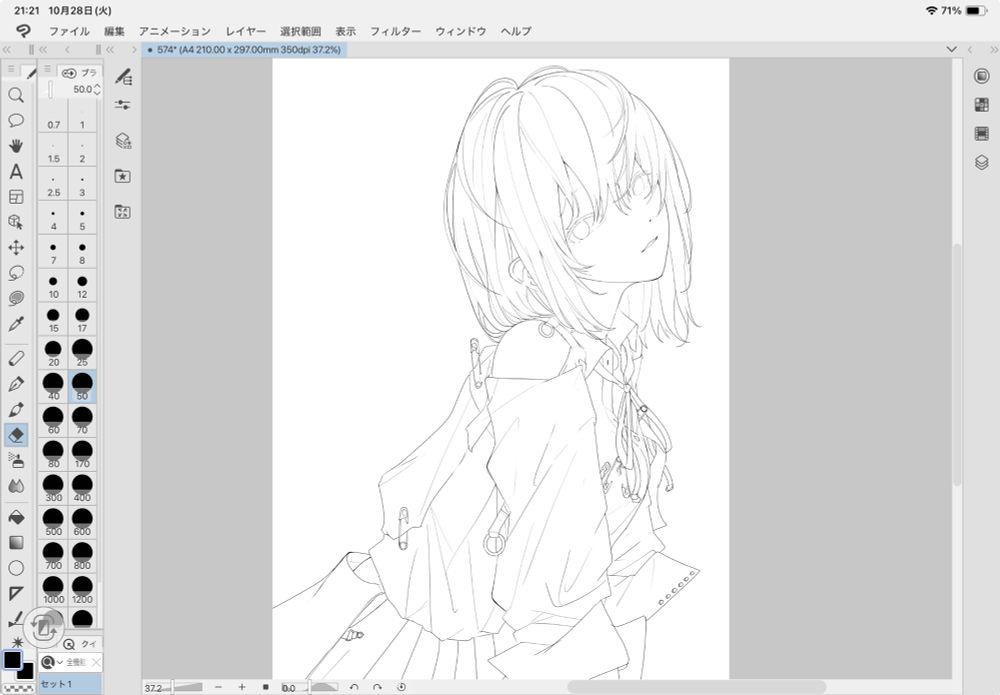Select the Ruler triangle tool
This screenshot has height=695, width=1000.
[x=16, y=593]
